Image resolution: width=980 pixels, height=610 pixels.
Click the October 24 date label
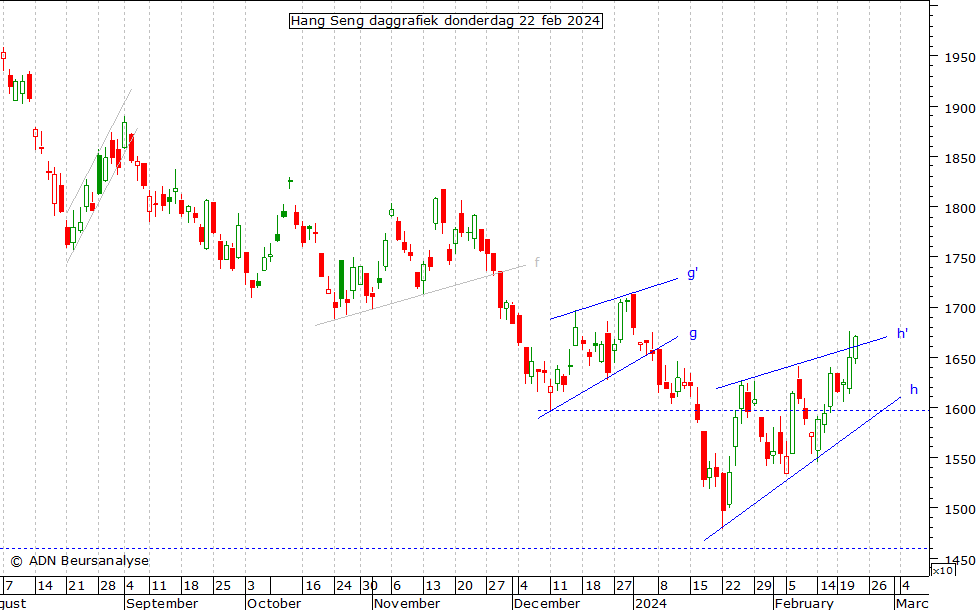(x=344, y=586)
